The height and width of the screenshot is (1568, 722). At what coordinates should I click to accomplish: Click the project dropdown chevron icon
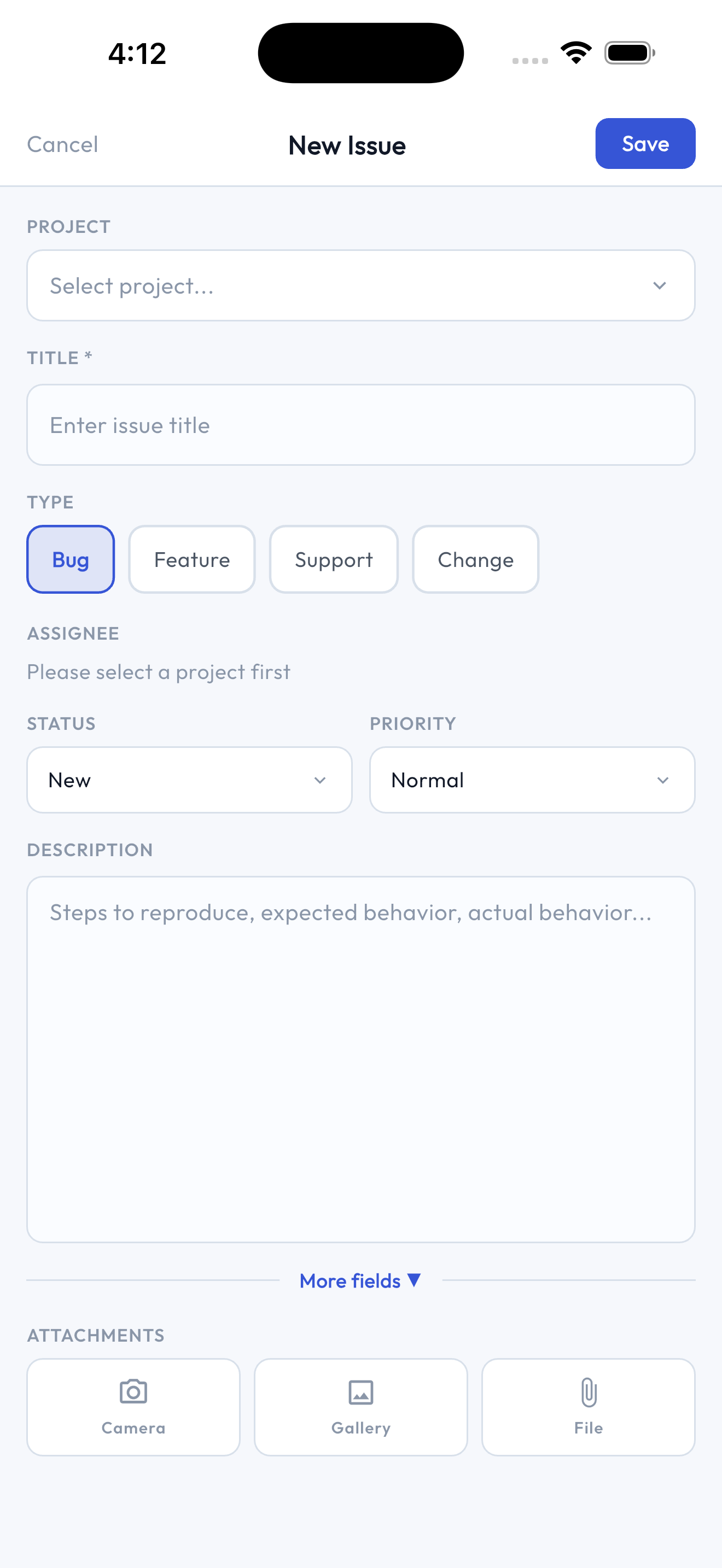click(x=659, y=285)
